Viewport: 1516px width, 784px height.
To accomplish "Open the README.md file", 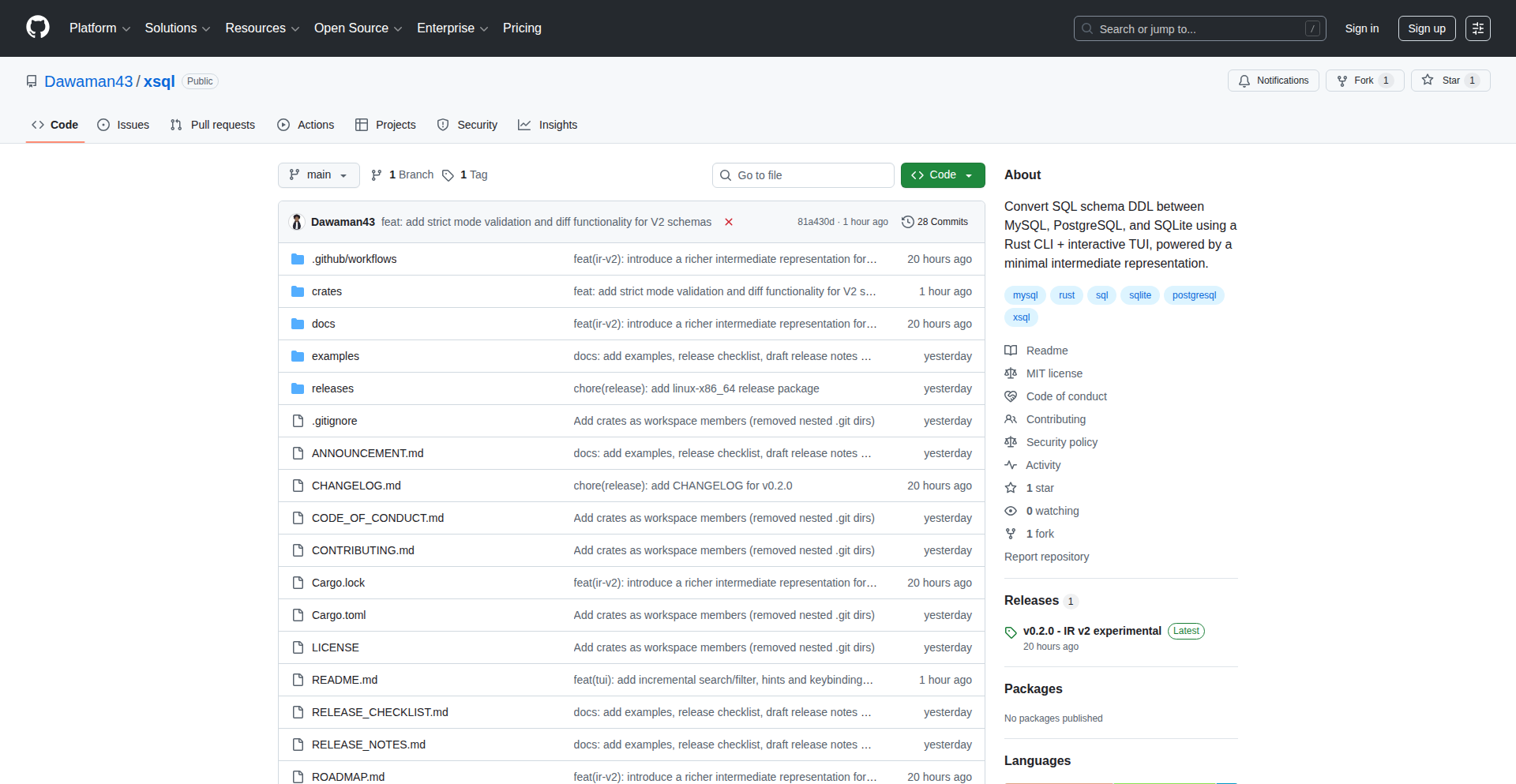I will tap(344, 680).
